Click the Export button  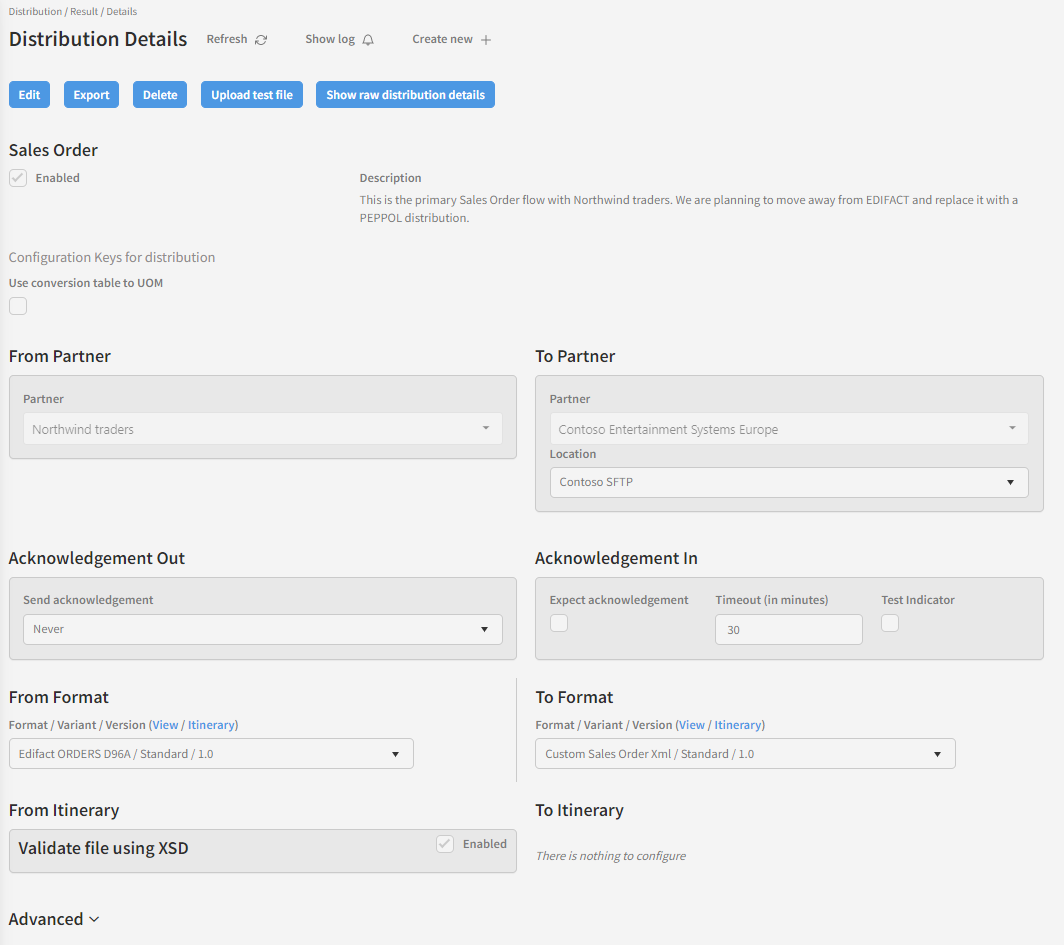(x=91, y=95)
